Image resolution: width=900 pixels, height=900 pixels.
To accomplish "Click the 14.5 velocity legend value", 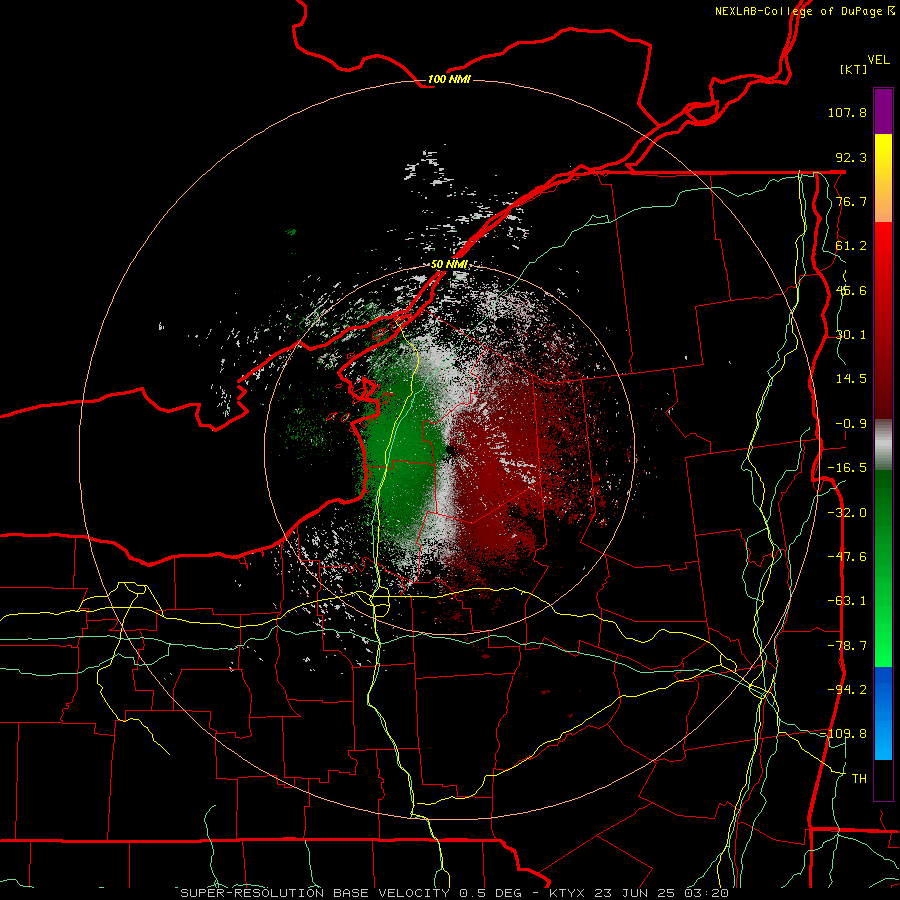I will pyautogui.click(x=851, y=379).
